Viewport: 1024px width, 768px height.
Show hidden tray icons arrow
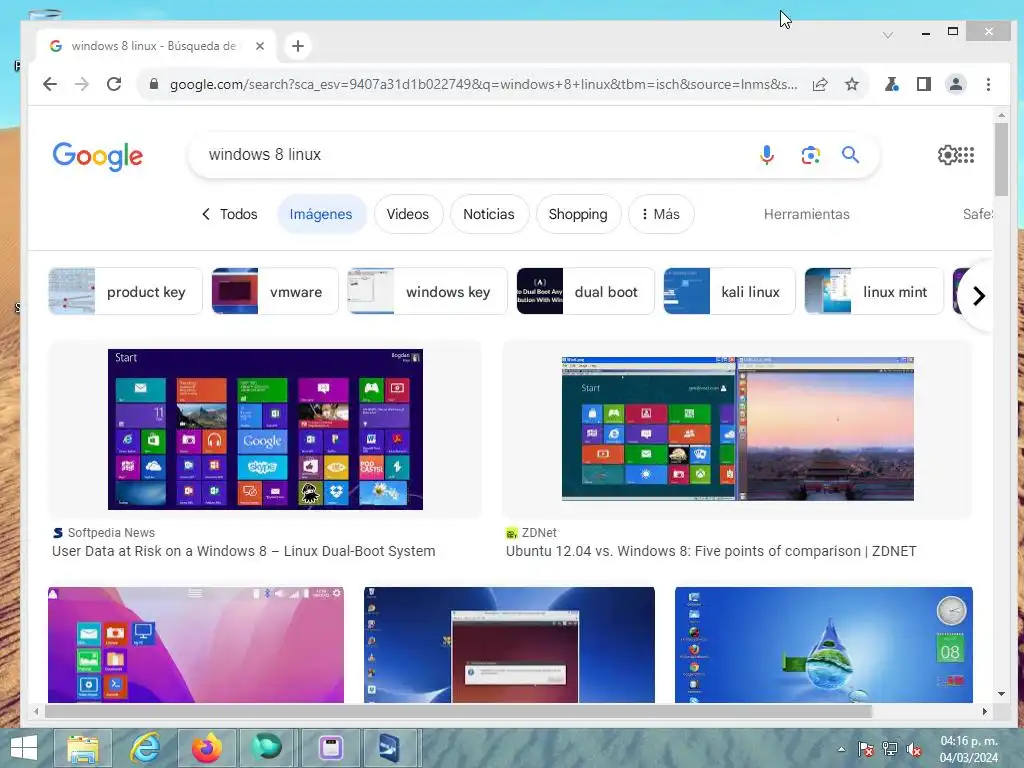click(x=842, y=750)
